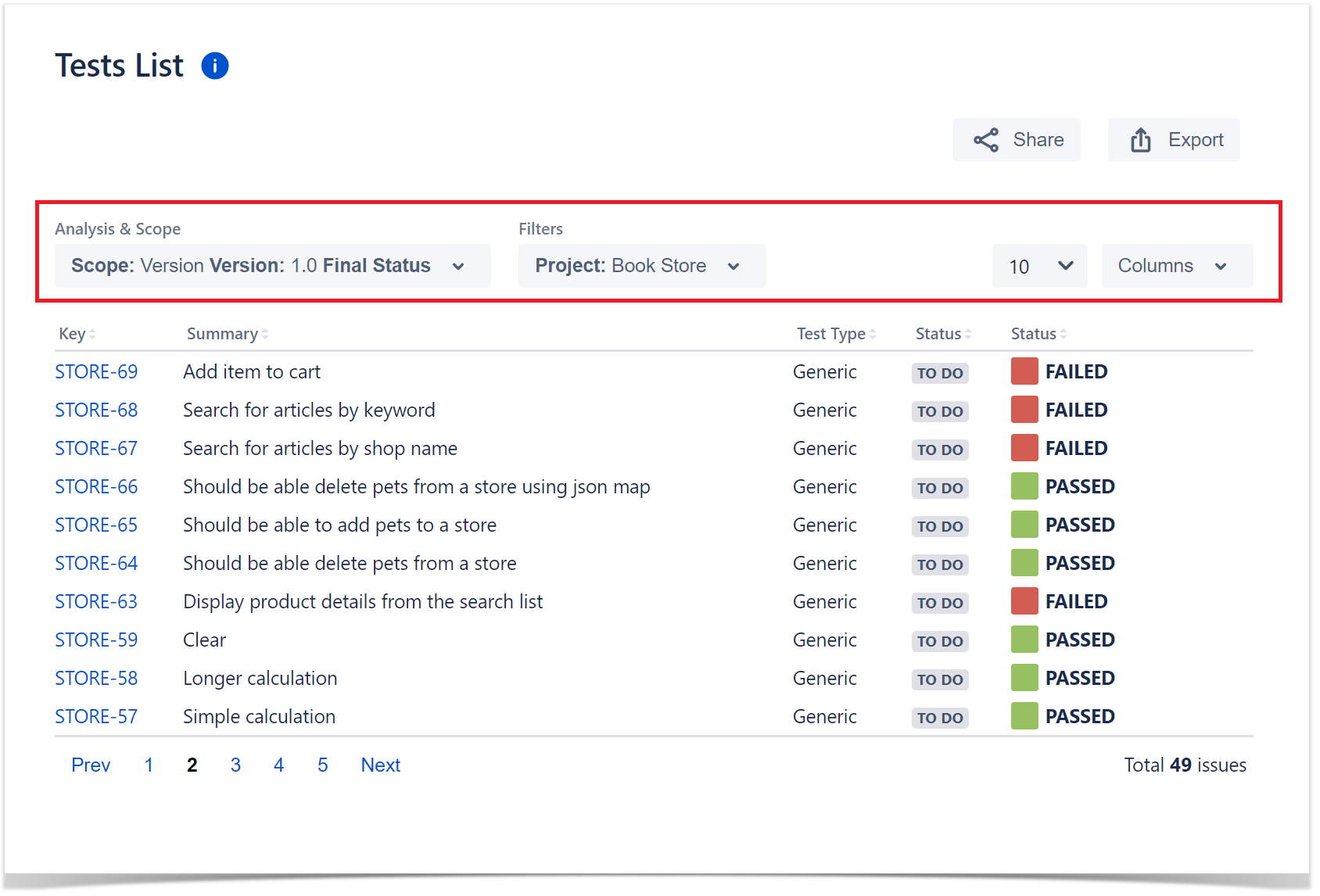The image size is (1320, 896).
Task: Go to page 3
Action: click(x=235, y=765)
